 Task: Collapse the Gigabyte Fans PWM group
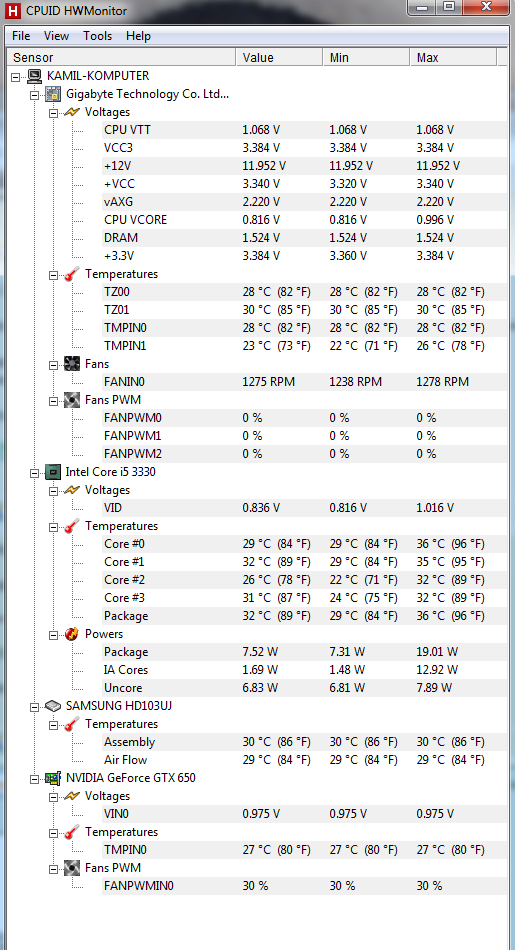[x=53, y=400]
